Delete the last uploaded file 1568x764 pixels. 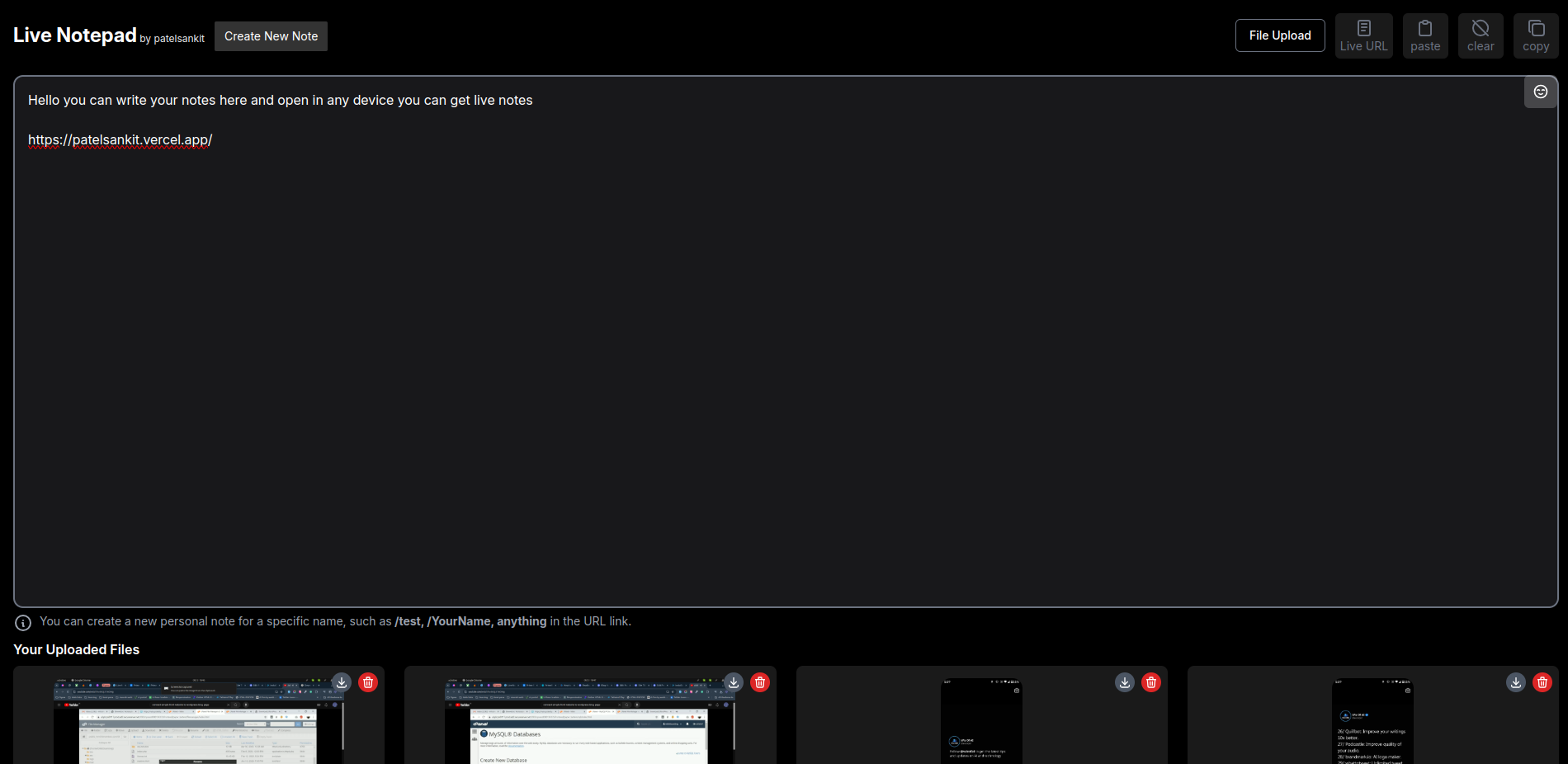click(1542, 682)
